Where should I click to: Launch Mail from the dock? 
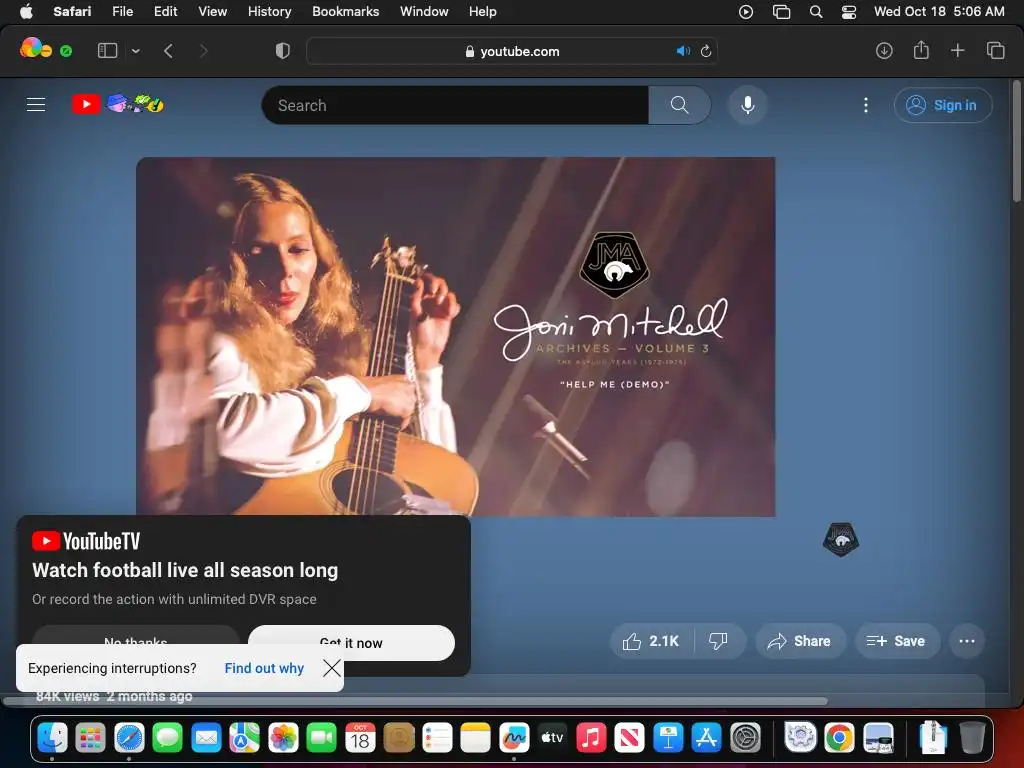coord(206,738)
